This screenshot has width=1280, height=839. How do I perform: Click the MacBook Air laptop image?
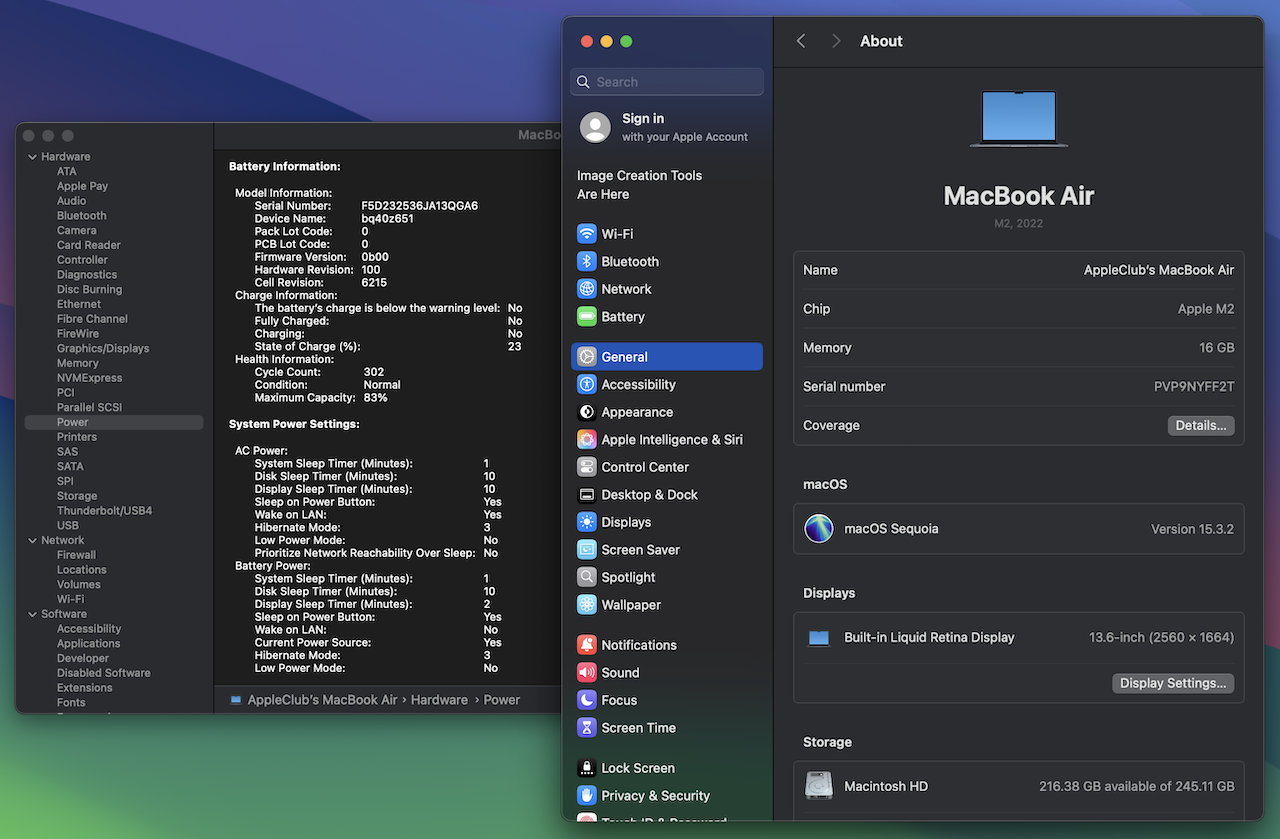point(1019,119)
